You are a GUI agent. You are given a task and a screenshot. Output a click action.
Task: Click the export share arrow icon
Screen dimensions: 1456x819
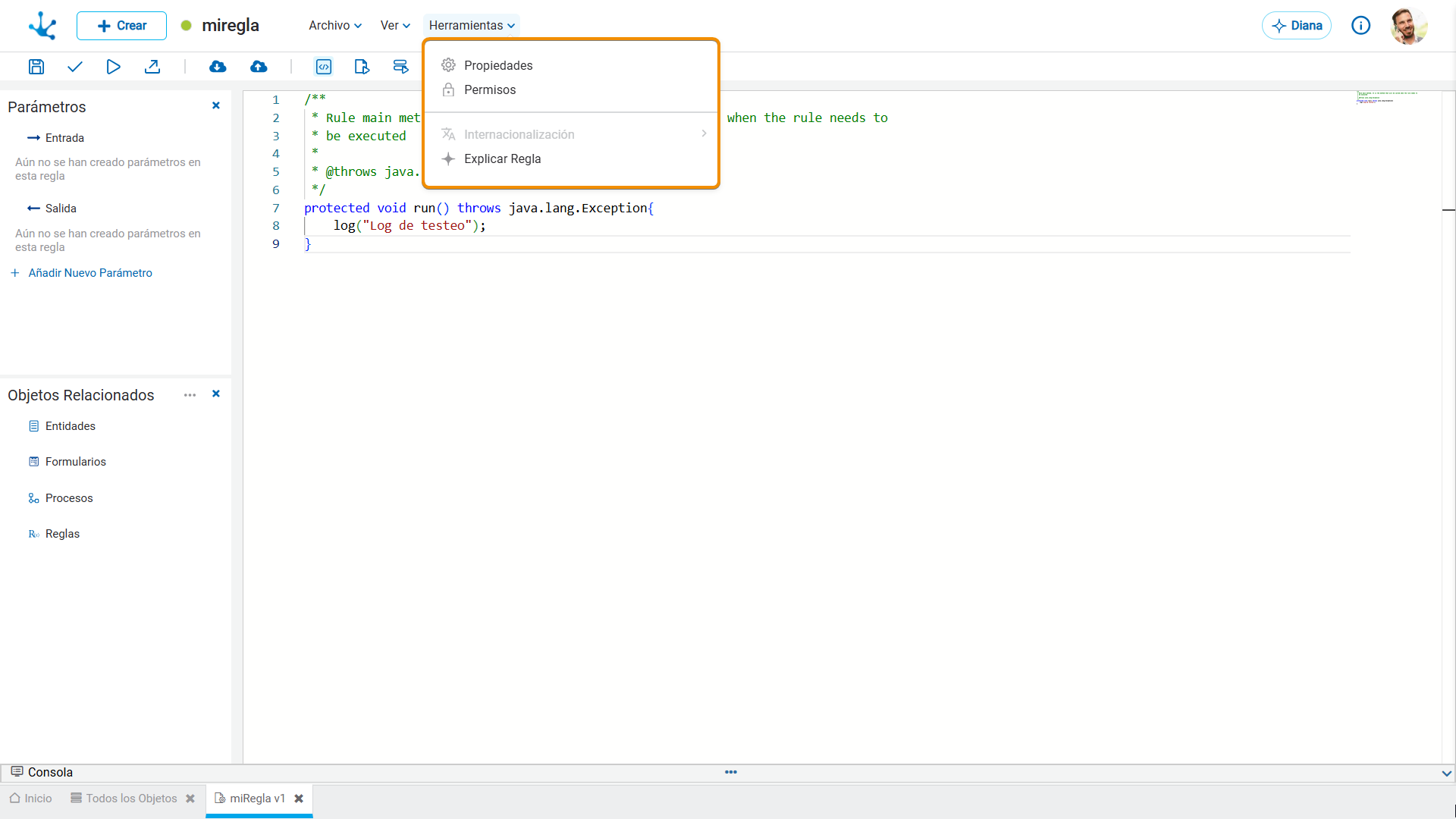pyautogui.click(x=152, y=67)
